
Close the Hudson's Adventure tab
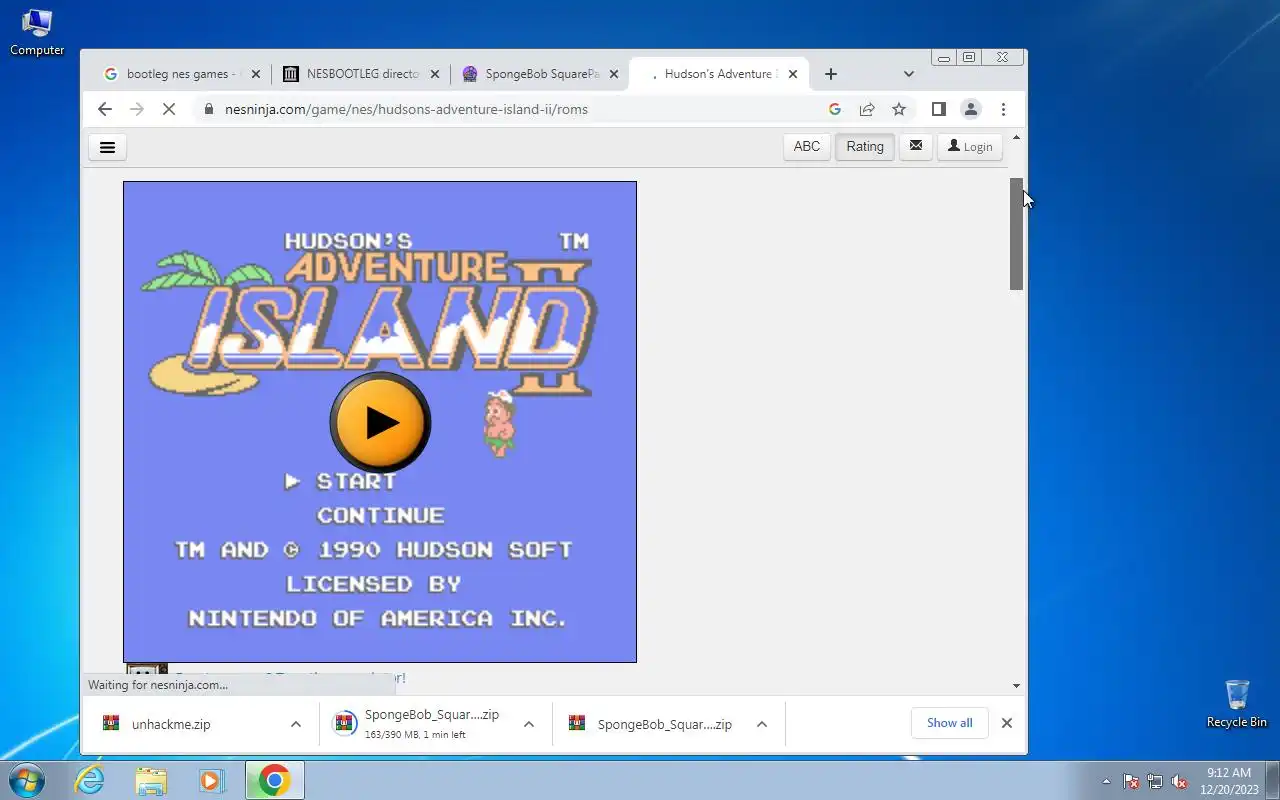[793, 74]
